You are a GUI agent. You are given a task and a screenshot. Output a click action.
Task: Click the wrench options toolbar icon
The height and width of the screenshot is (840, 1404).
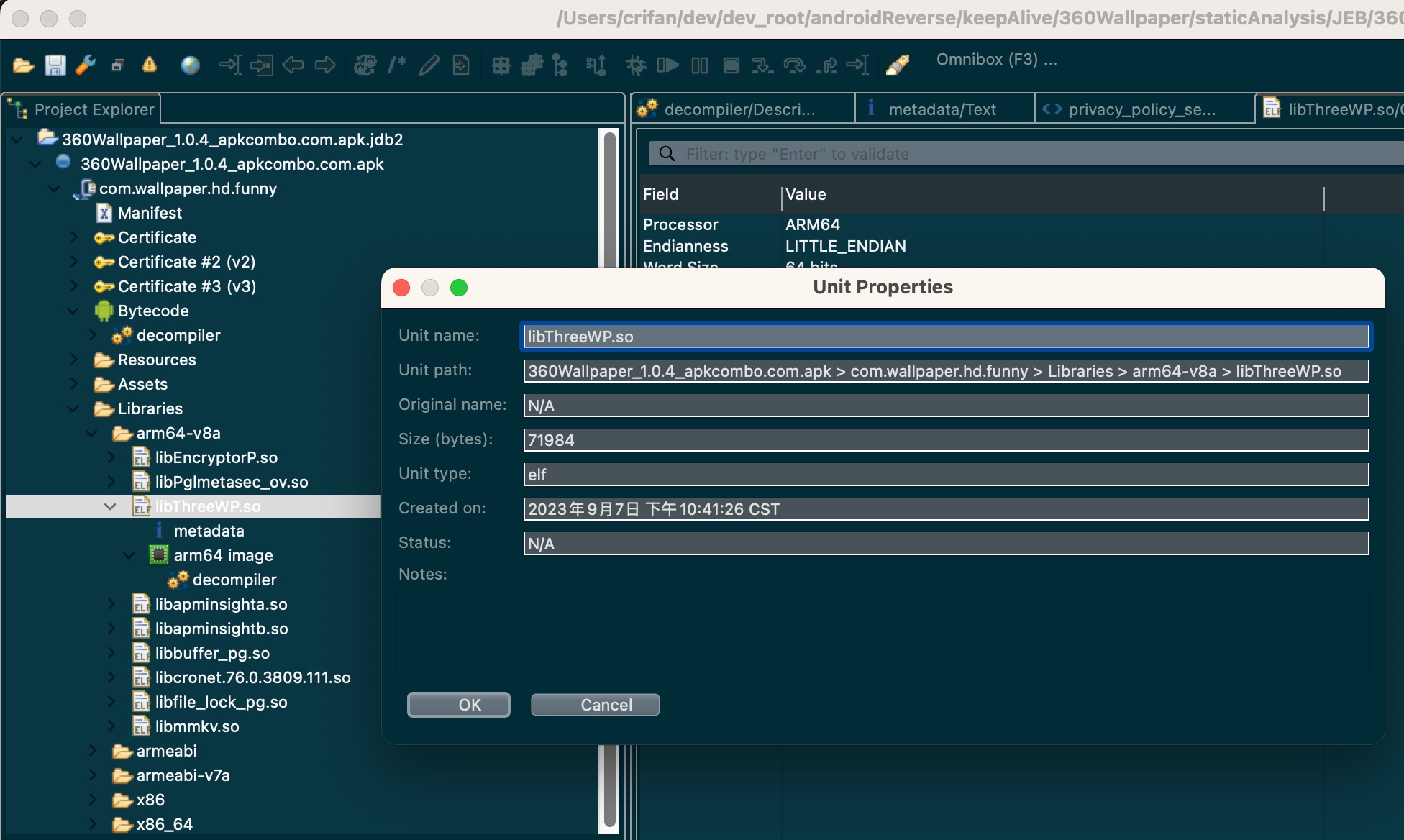click(86, 65)
